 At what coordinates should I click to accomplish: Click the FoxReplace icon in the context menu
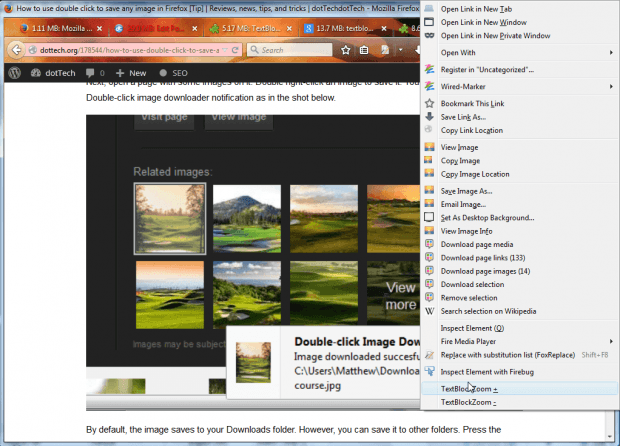[x=429, y=355]
